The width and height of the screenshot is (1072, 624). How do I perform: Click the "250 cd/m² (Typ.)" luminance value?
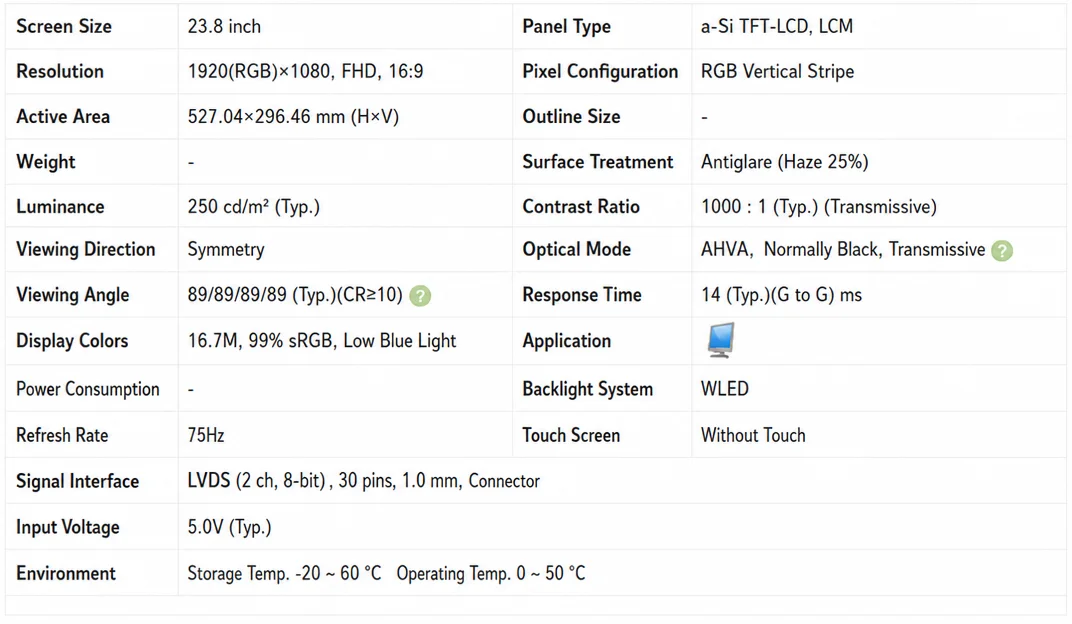tap(254, 206)
